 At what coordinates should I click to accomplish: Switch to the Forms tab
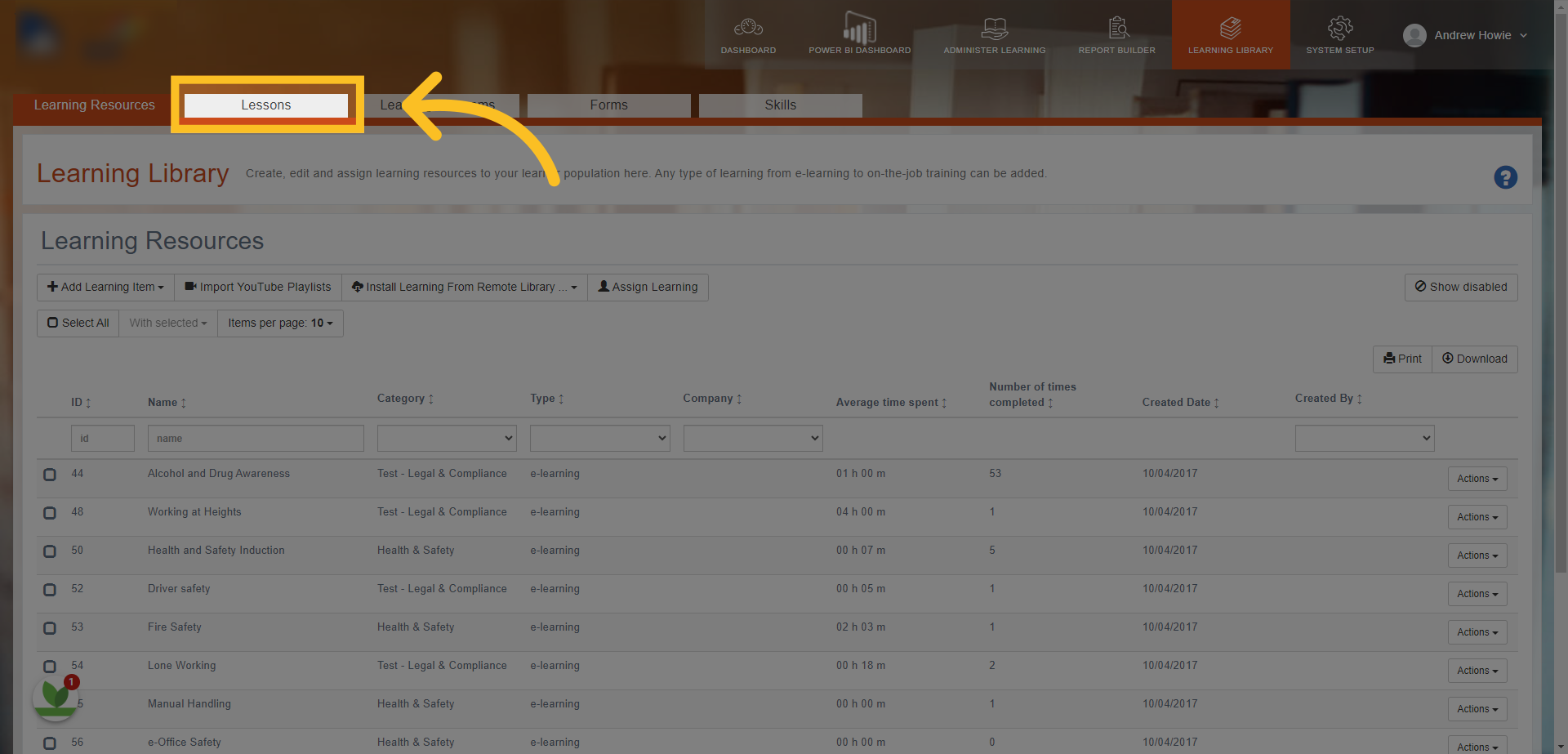[x=609, y=105]
